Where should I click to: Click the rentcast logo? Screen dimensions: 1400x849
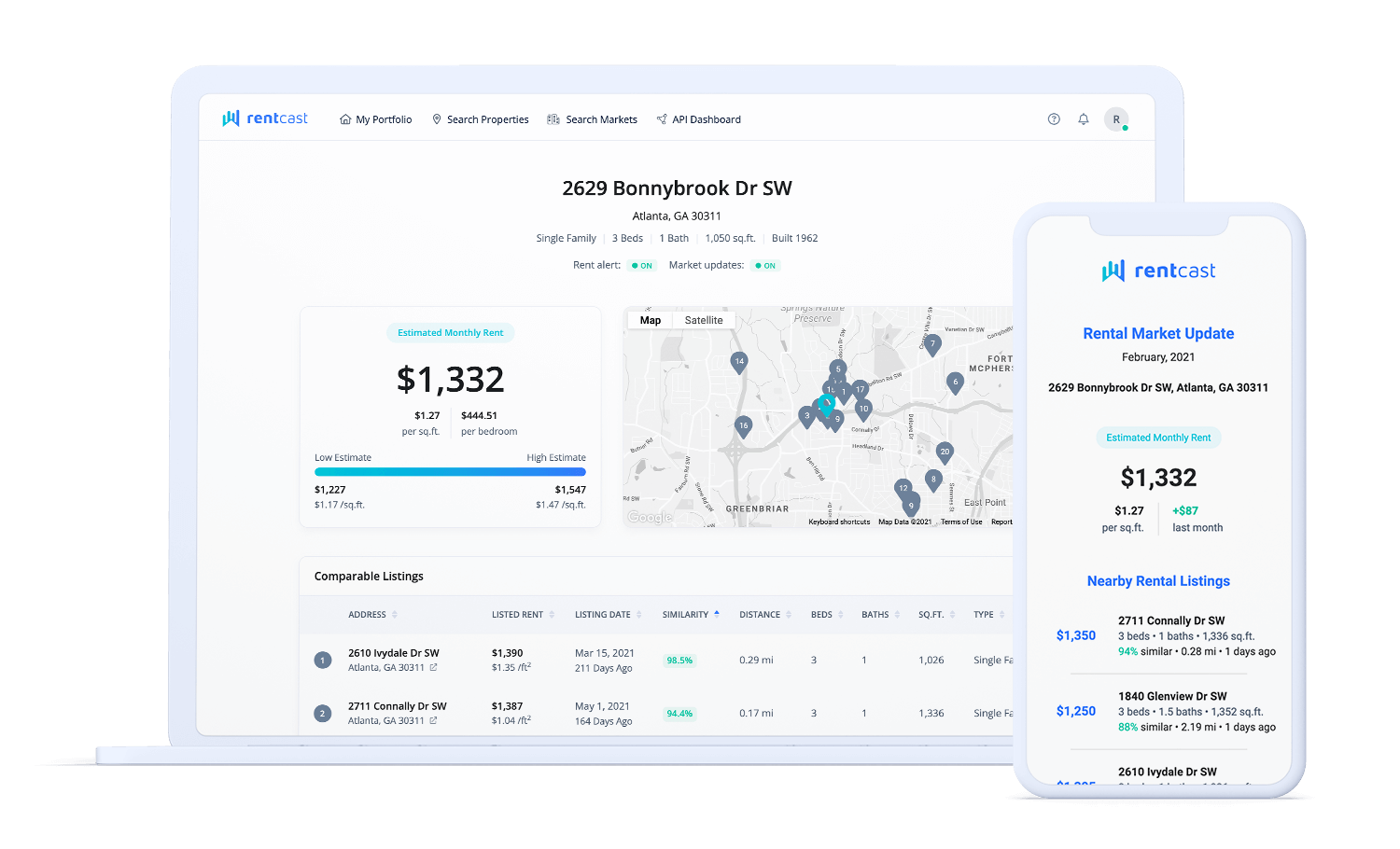pyautogui.click(x=265, y=118)
